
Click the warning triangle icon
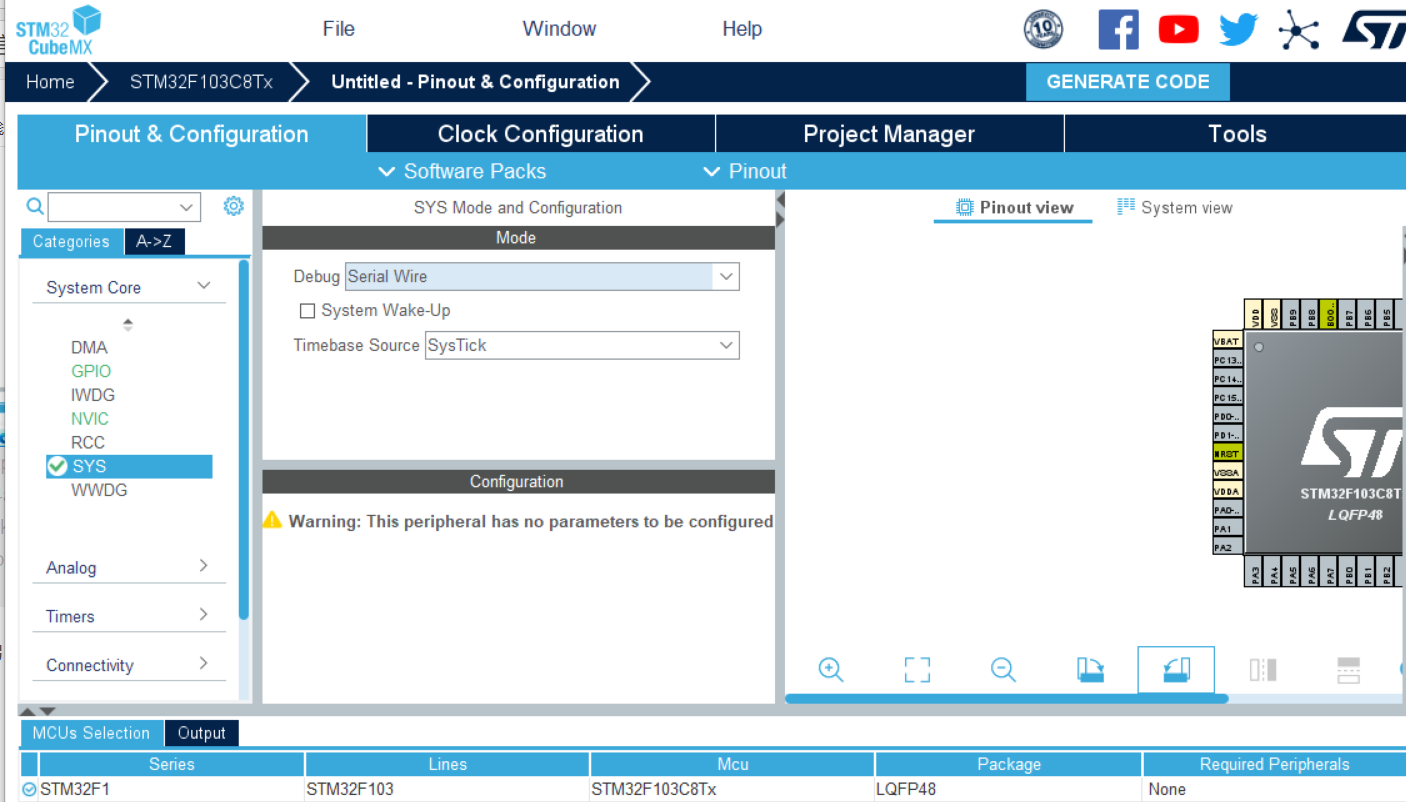pos(272,520)
